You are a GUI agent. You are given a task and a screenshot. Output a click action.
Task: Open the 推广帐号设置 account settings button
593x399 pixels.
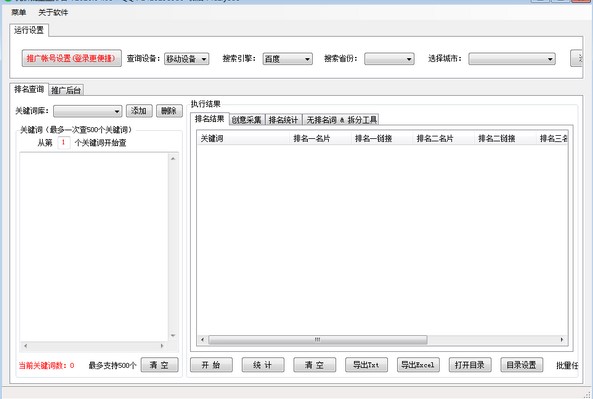71,58
